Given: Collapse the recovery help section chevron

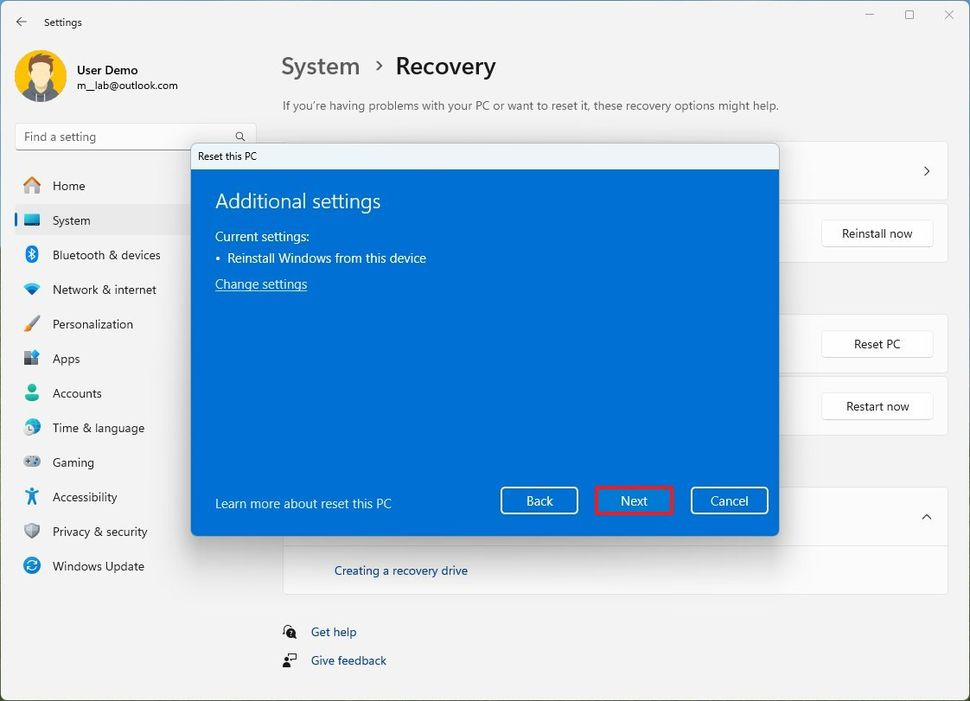Looking at the screenshot, I should (x=926, y=517).
